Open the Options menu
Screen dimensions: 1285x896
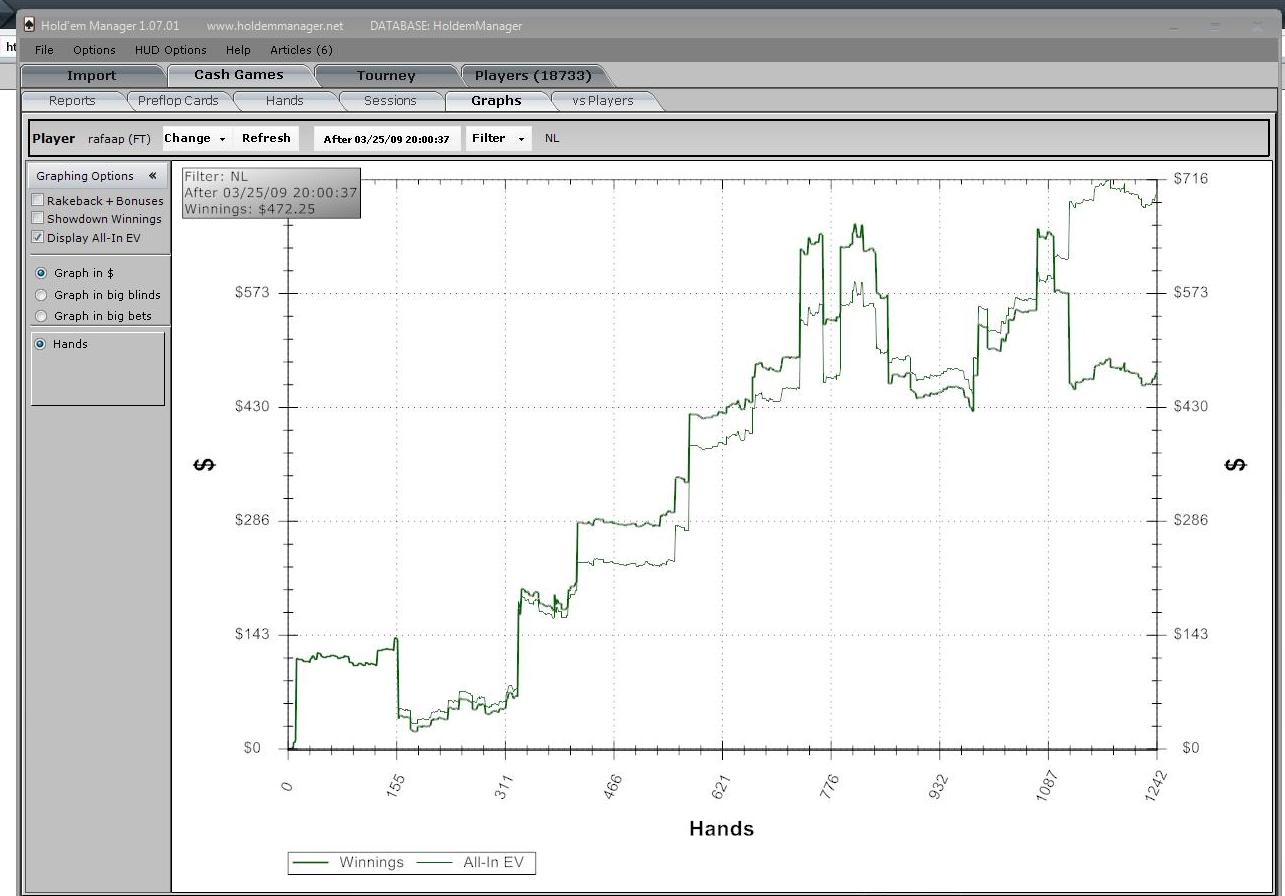94,50
